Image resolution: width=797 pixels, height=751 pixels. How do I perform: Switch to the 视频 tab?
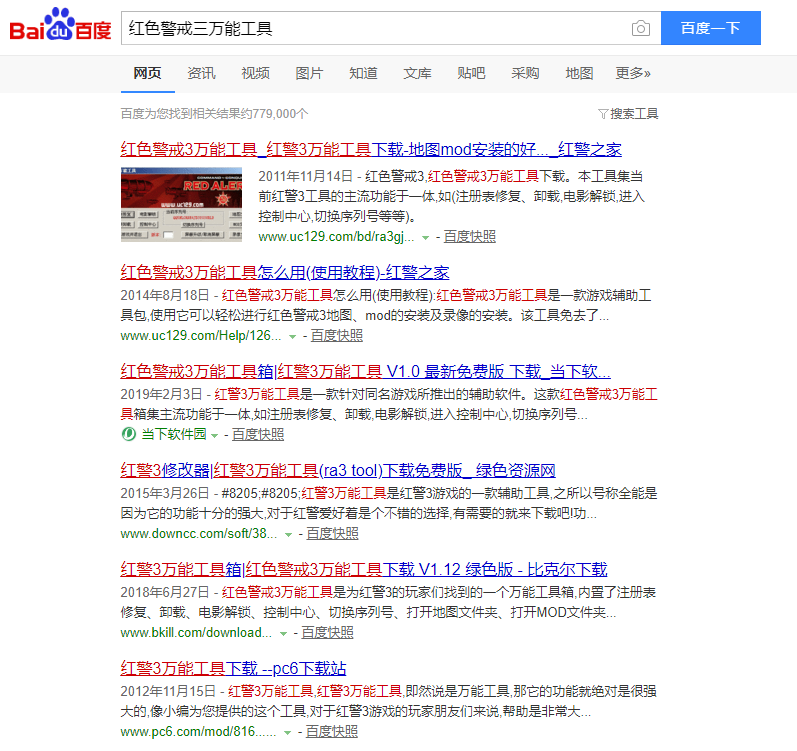click(x=255, y=73)
